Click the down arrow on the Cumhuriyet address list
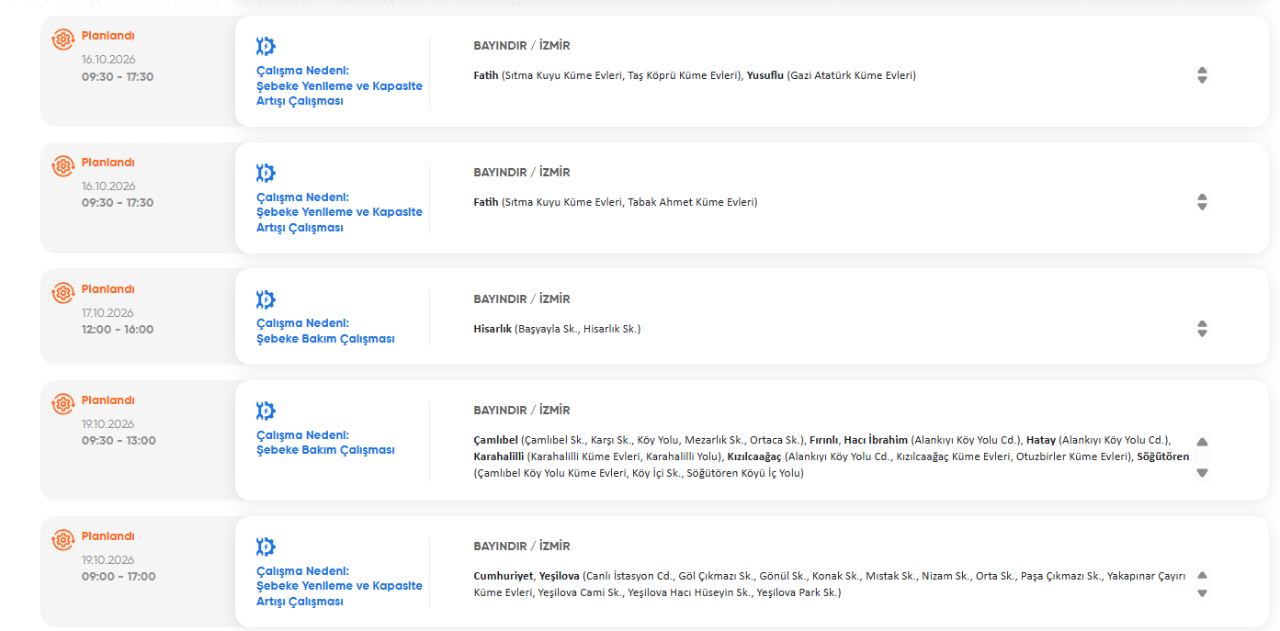Viewport: 1280px width, 631px height. pyautogui.click(x=1202, y=593)
